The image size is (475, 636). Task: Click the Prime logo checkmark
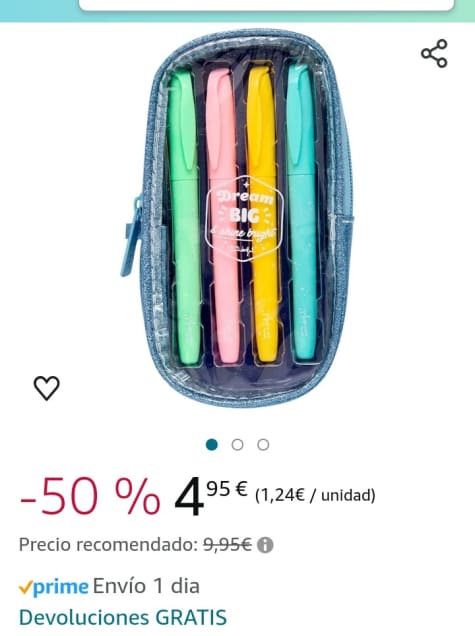25,587
